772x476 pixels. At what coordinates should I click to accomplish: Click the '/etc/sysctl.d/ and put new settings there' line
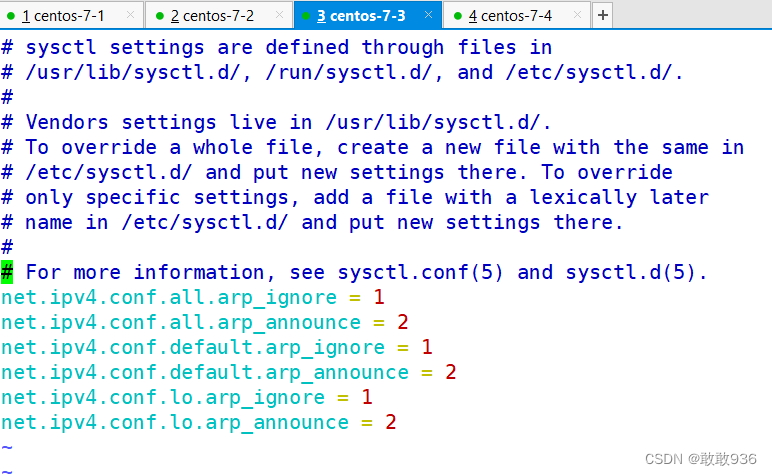(x=337, y=172)
